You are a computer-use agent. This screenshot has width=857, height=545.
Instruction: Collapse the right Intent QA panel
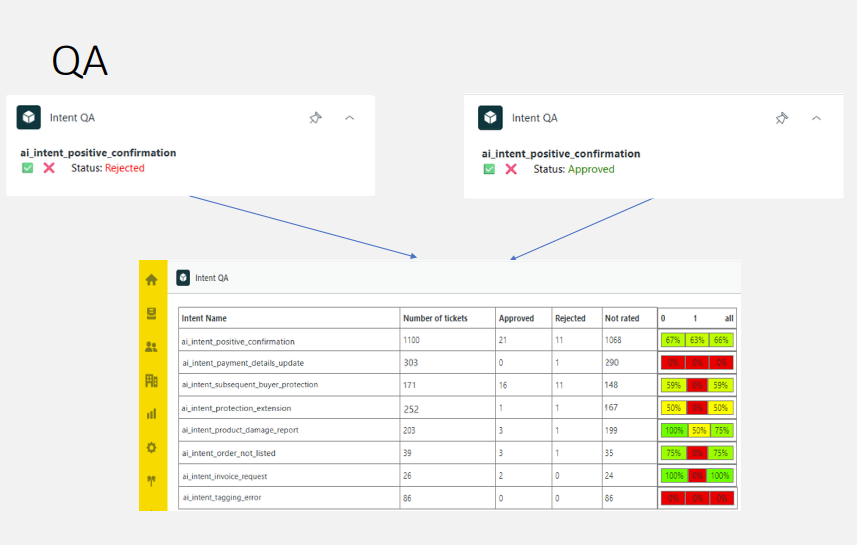pyautogui.click(x=816, y=118)
